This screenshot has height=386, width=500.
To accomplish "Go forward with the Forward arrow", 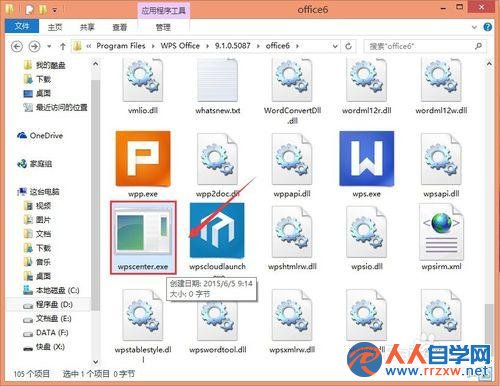I will click(35, 46).
